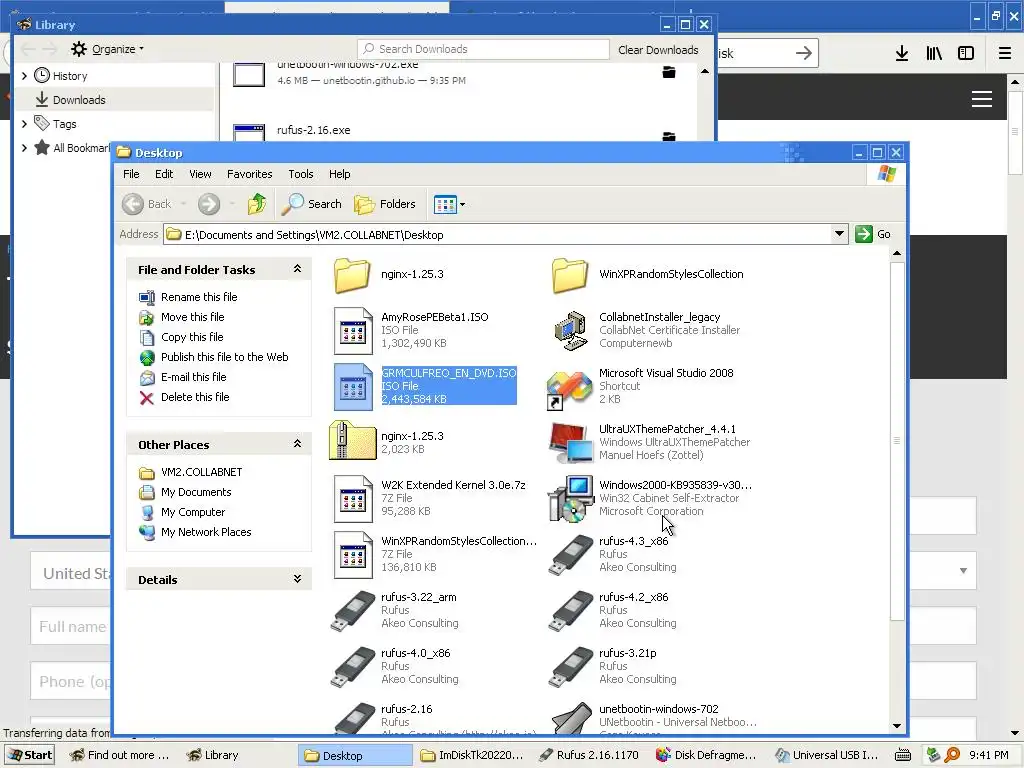Click the Up folder toolbar icon
1024x768 pixels.
click(257, 204)
